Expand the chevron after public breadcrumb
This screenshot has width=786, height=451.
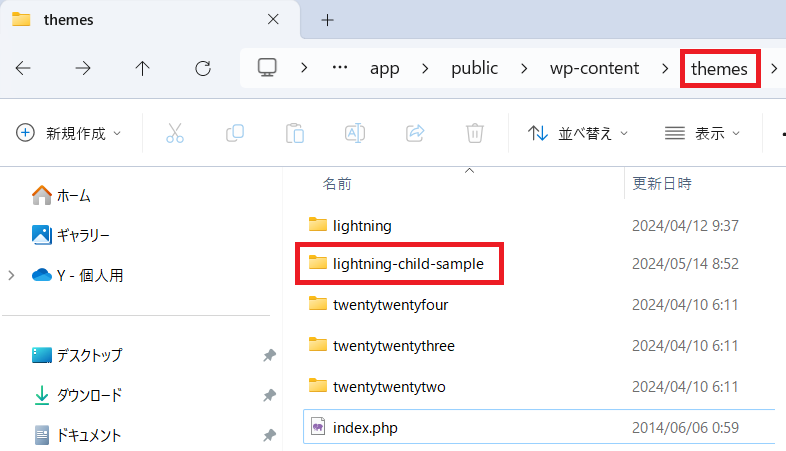point(524,68)
